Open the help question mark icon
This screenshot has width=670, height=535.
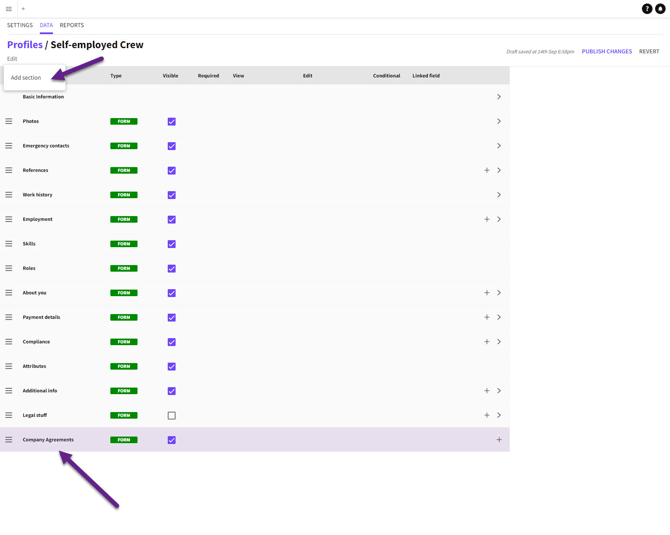click(x=647, y=9)
